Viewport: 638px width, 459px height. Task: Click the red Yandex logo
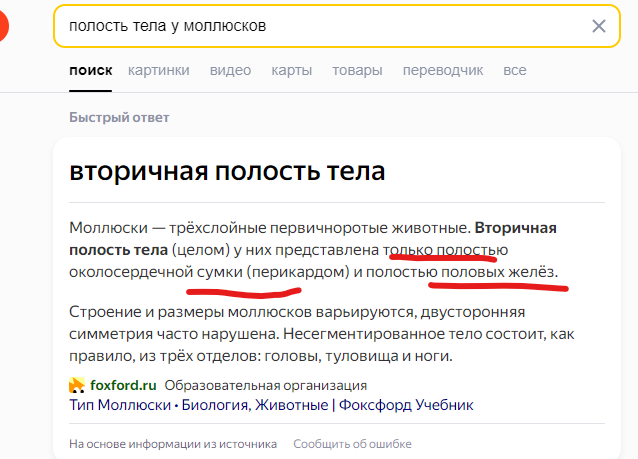pyautogui.click(x=5, y=25)
